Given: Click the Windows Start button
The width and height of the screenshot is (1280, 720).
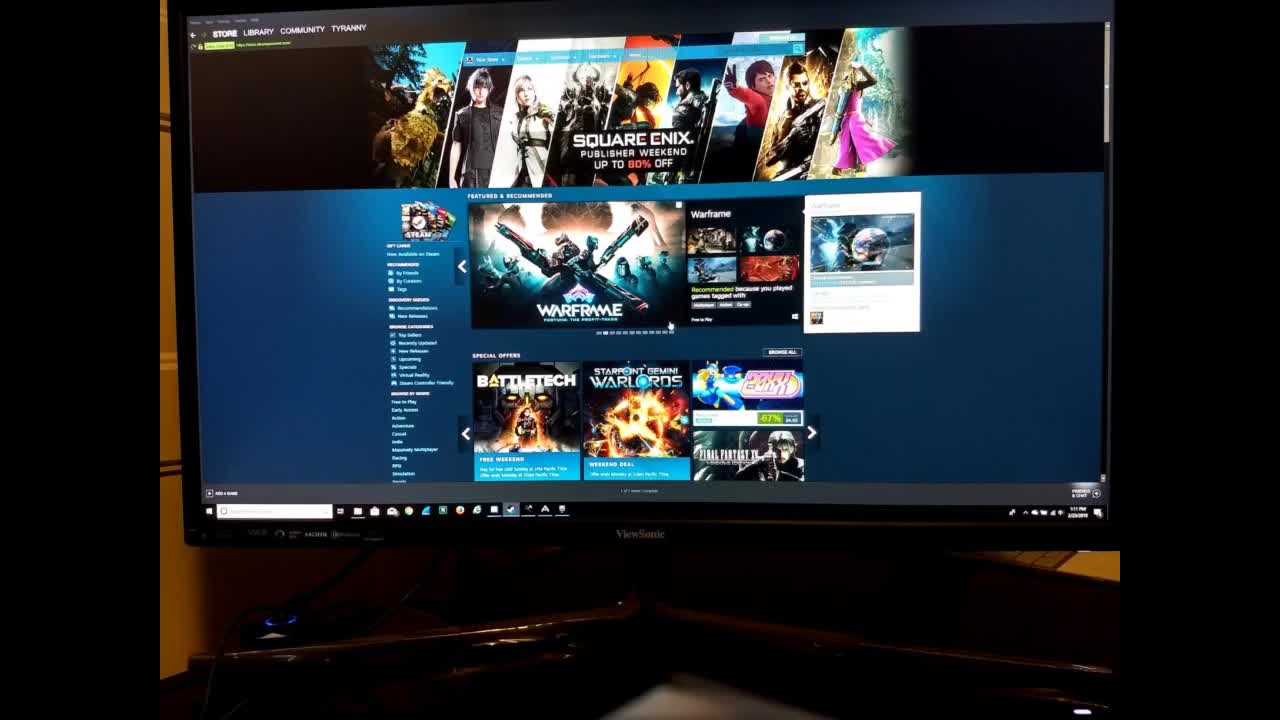Looking at the screenshot, I should 209,511.
